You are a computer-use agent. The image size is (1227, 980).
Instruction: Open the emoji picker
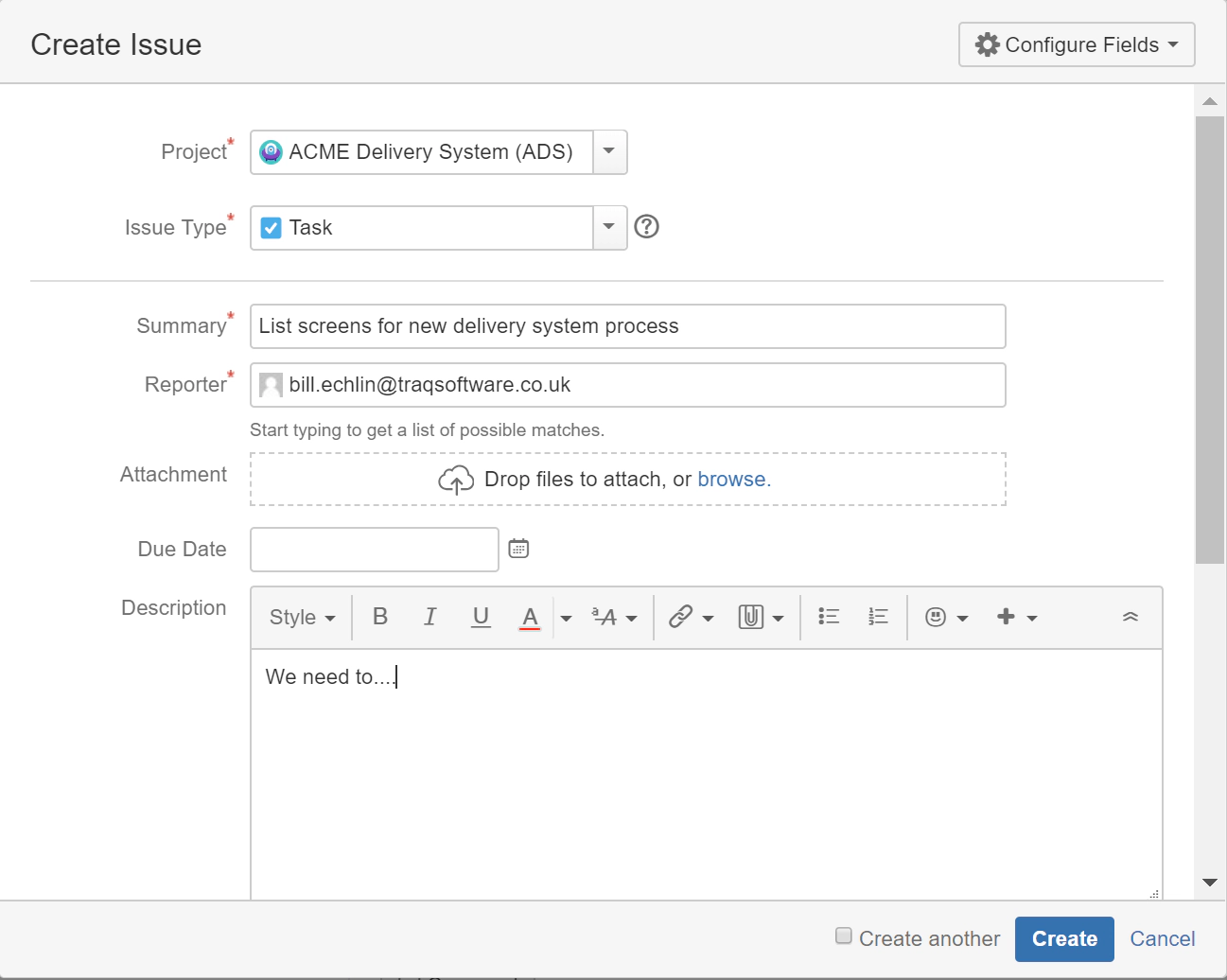938,617
